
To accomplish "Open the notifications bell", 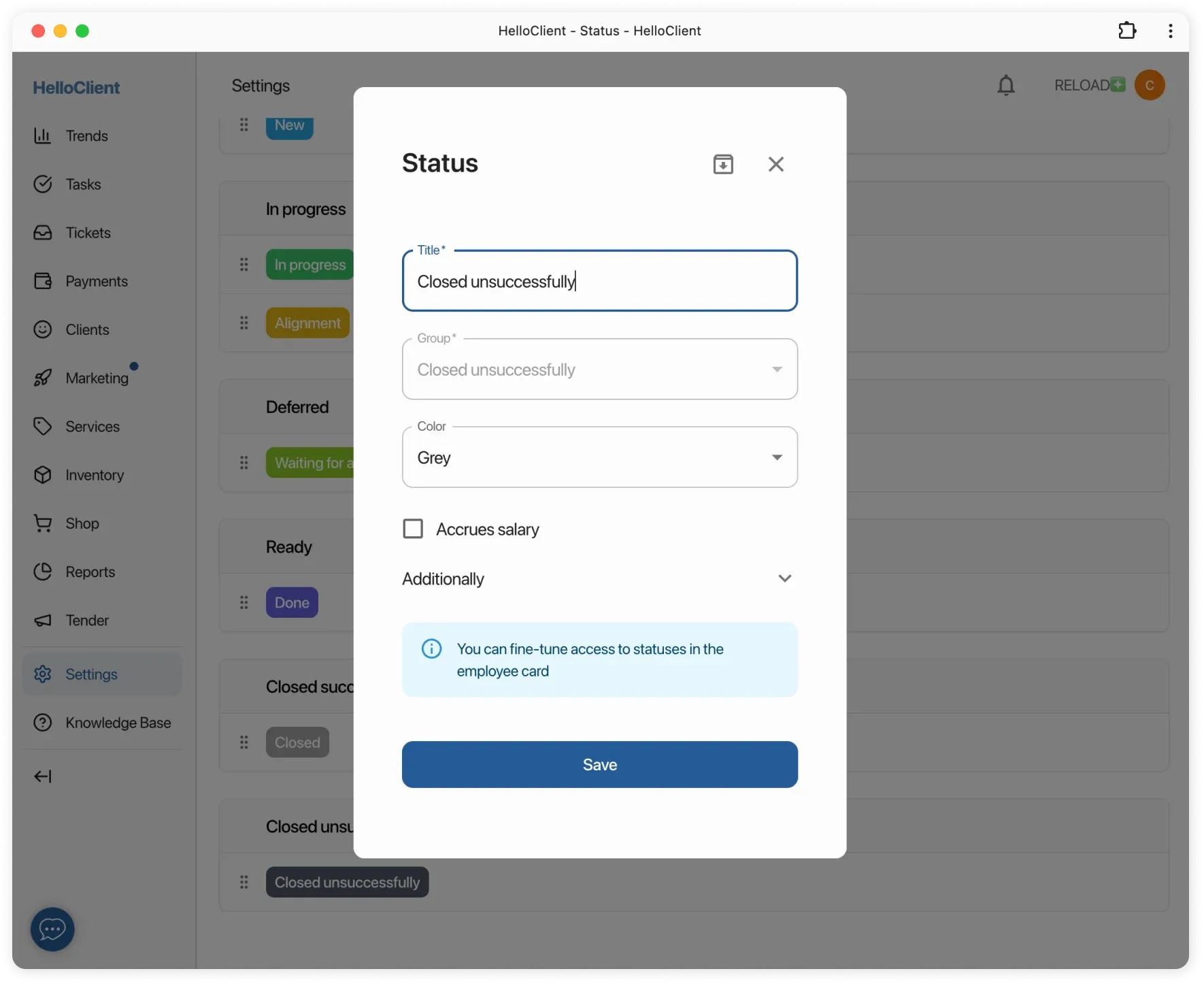I will point(1006,85).
